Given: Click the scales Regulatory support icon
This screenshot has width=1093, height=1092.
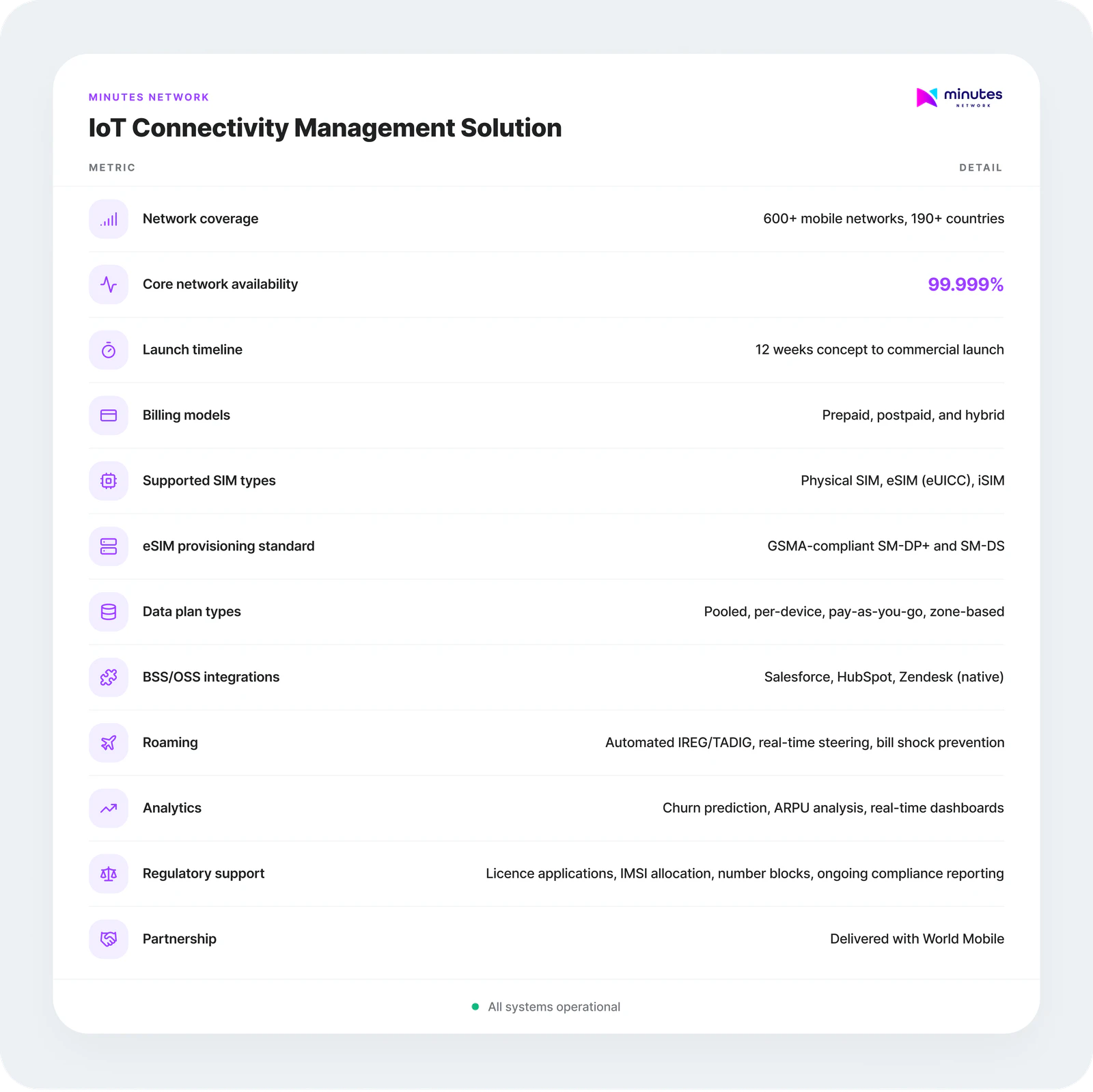Looking at the screenshot, I should click(109, 874).
